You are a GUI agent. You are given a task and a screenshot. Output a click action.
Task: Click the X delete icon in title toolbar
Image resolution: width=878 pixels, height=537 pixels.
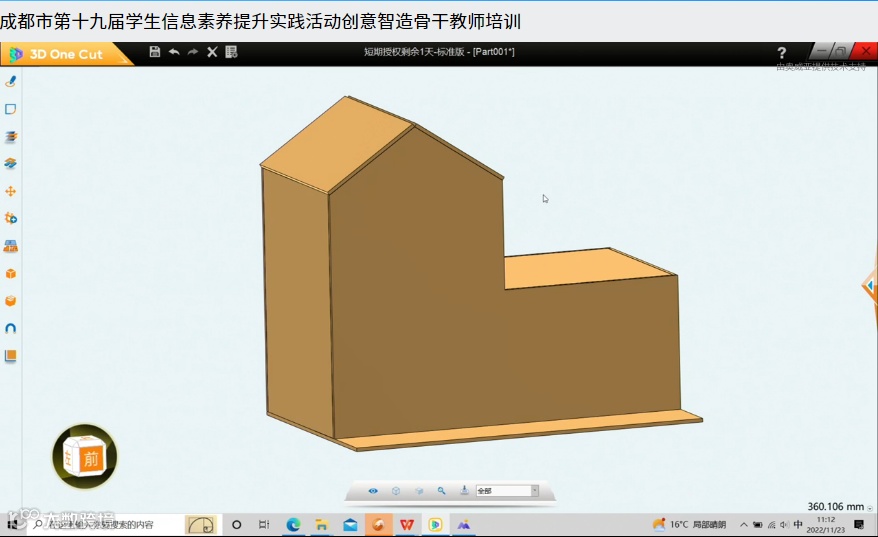point(212,52)
